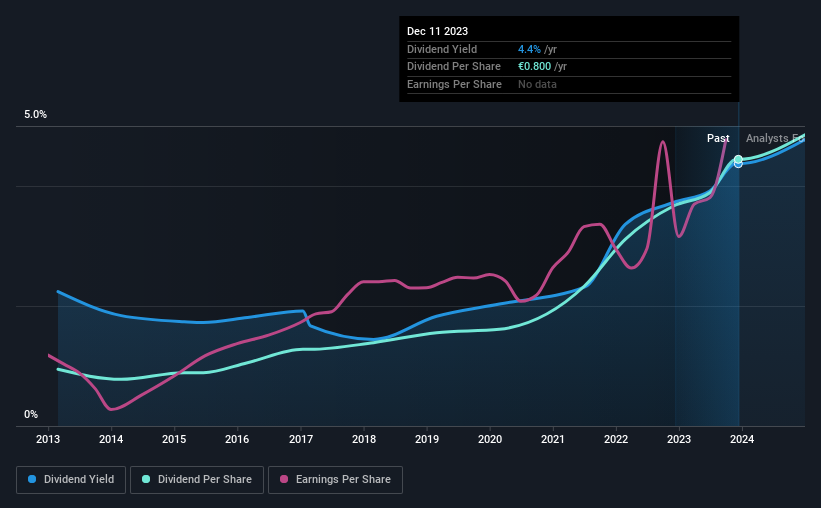Click the €0.800 dividend per share value

click(534, 67)
